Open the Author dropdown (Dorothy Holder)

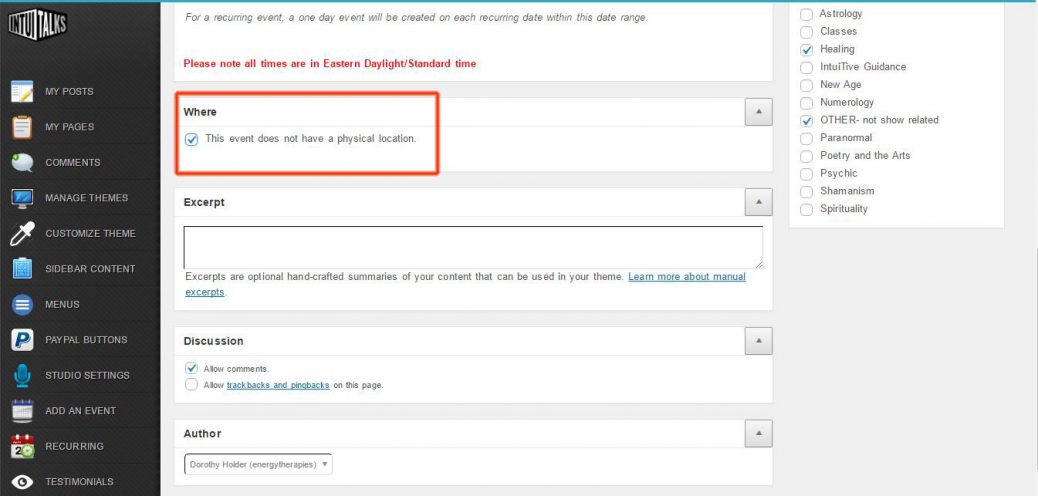tap(258, 464)
